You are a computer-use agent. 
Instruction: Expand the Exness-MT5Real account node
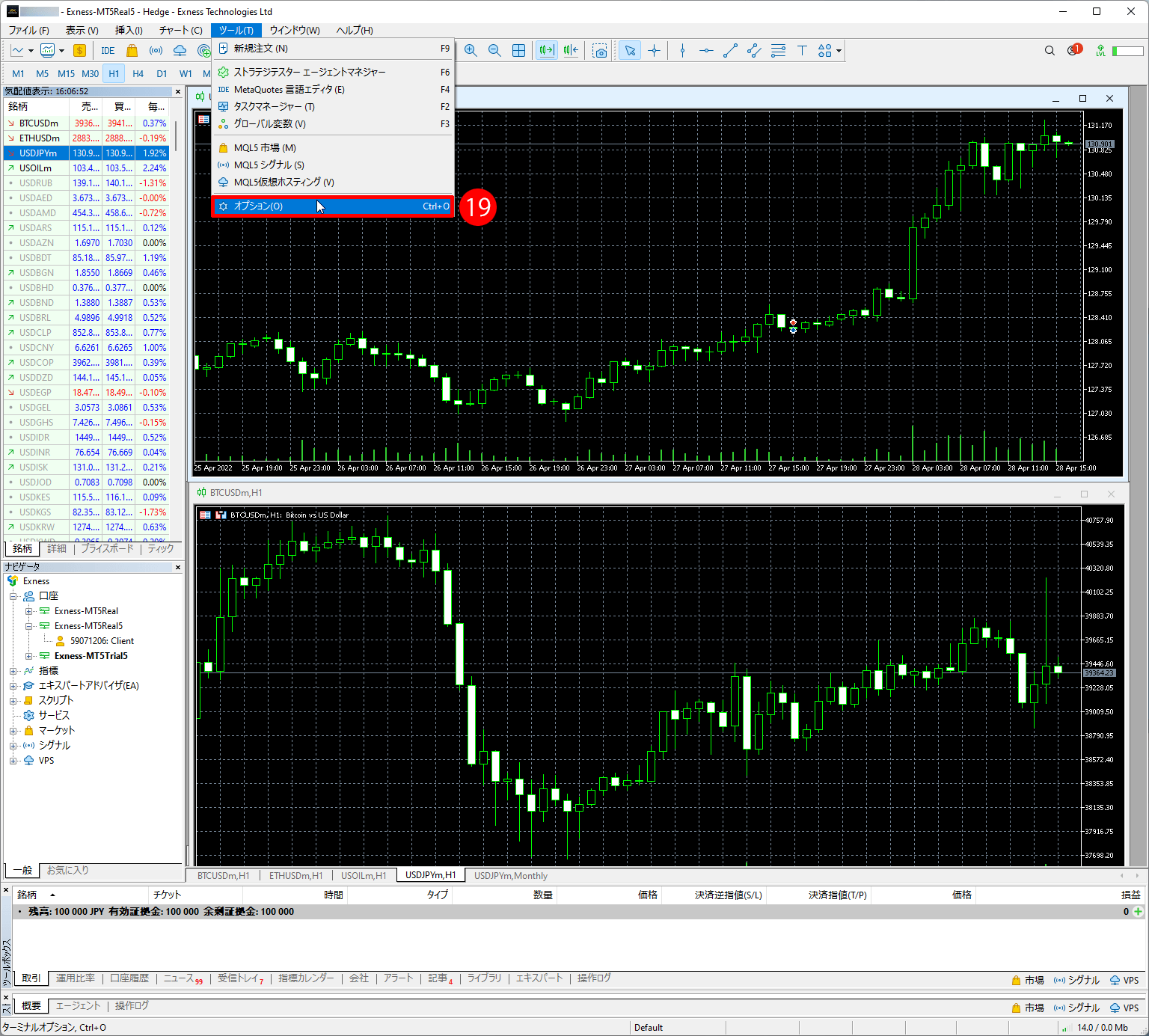pyautogui.click(x=28, y=611)
